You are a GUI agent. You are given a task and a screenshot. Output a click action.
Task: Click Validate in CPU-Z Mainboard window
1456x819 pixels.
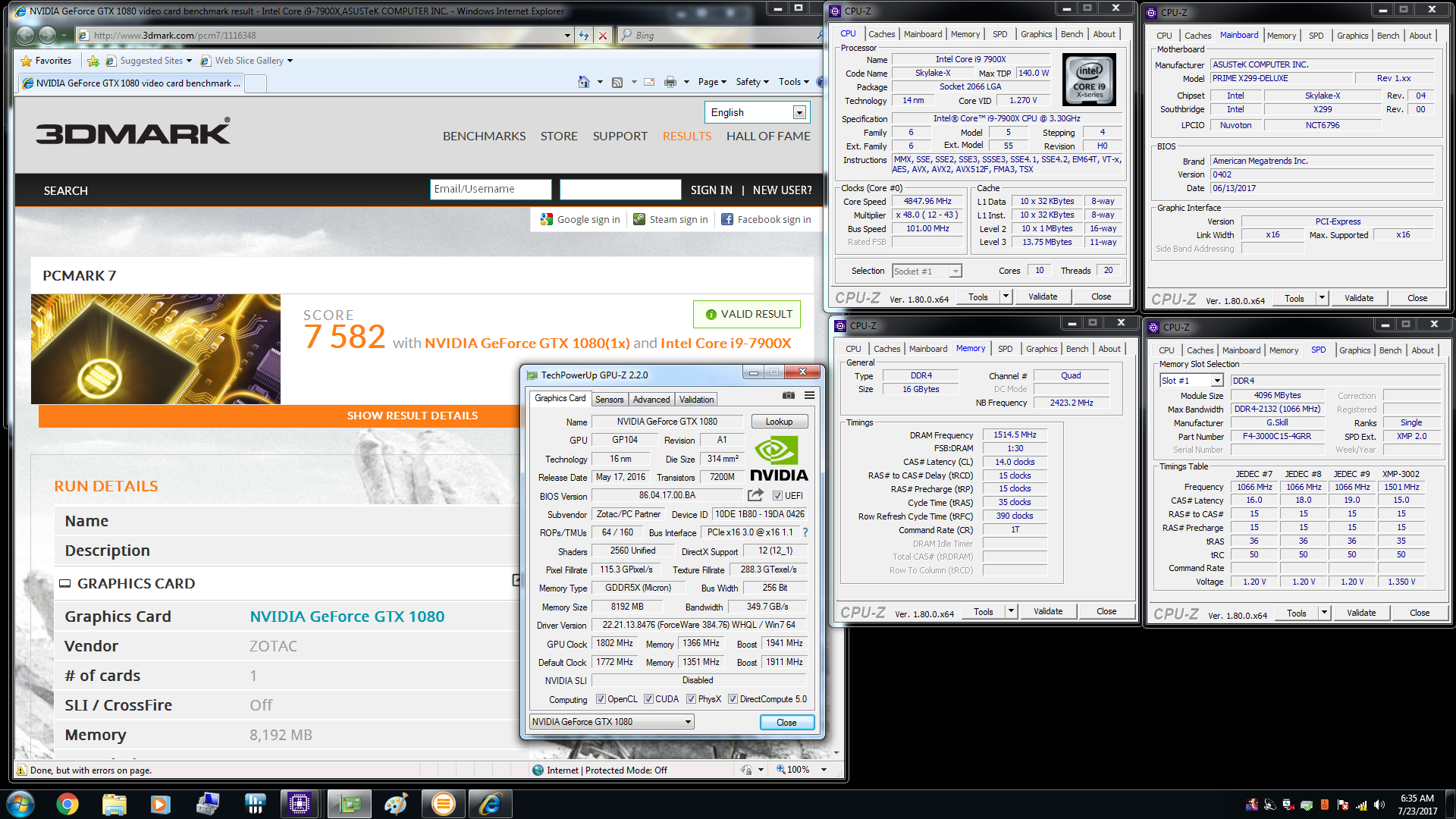coord(1358,298)
